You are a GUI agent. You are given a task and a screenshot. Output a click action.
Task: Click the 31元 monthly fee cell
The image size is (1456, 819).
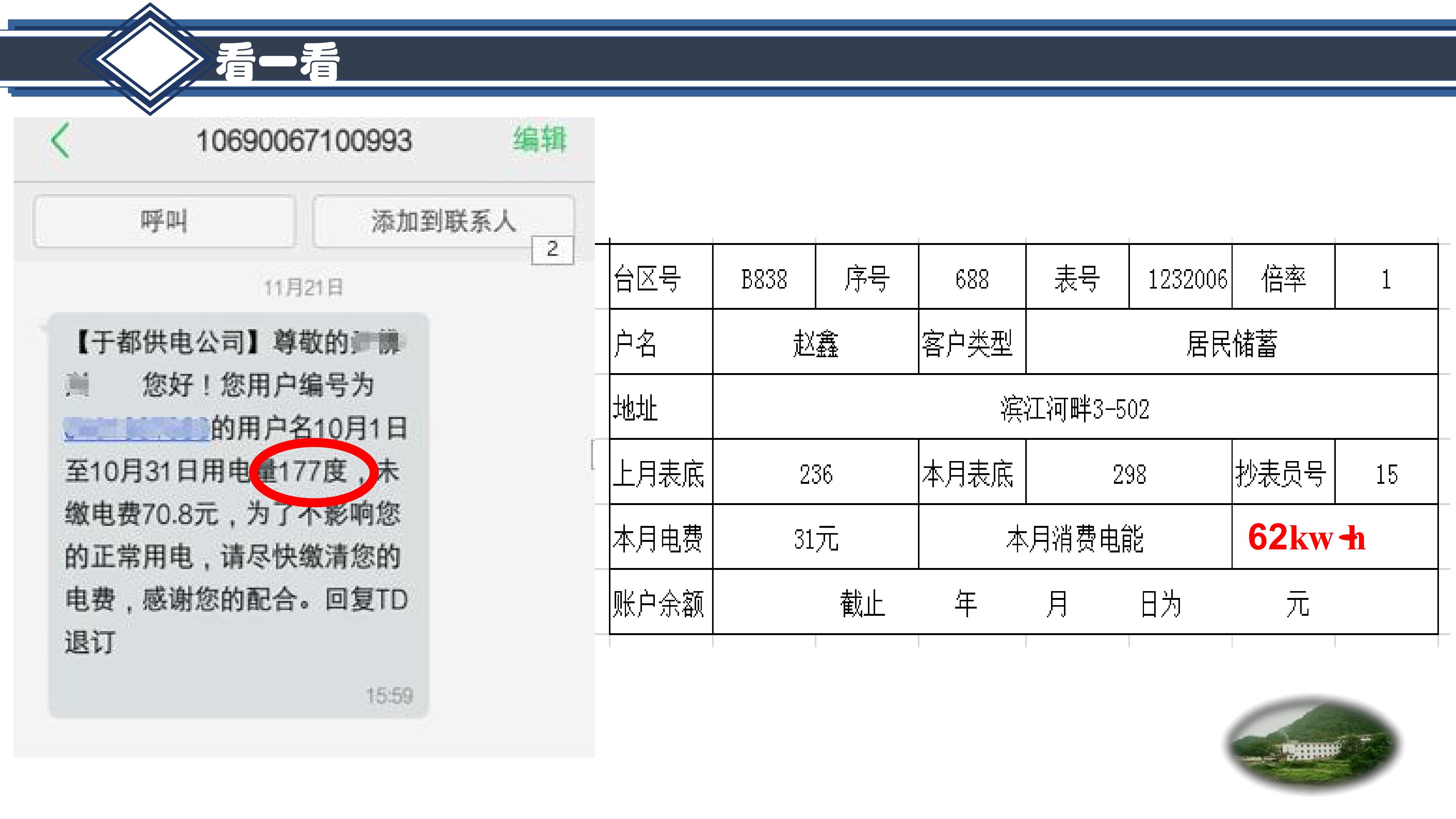815,539
